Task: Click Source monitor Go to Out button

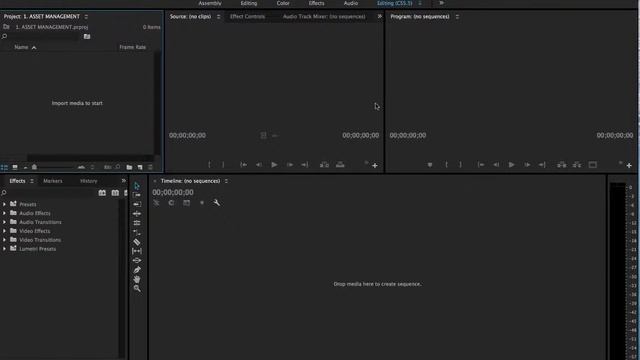Action: (304, 164)
